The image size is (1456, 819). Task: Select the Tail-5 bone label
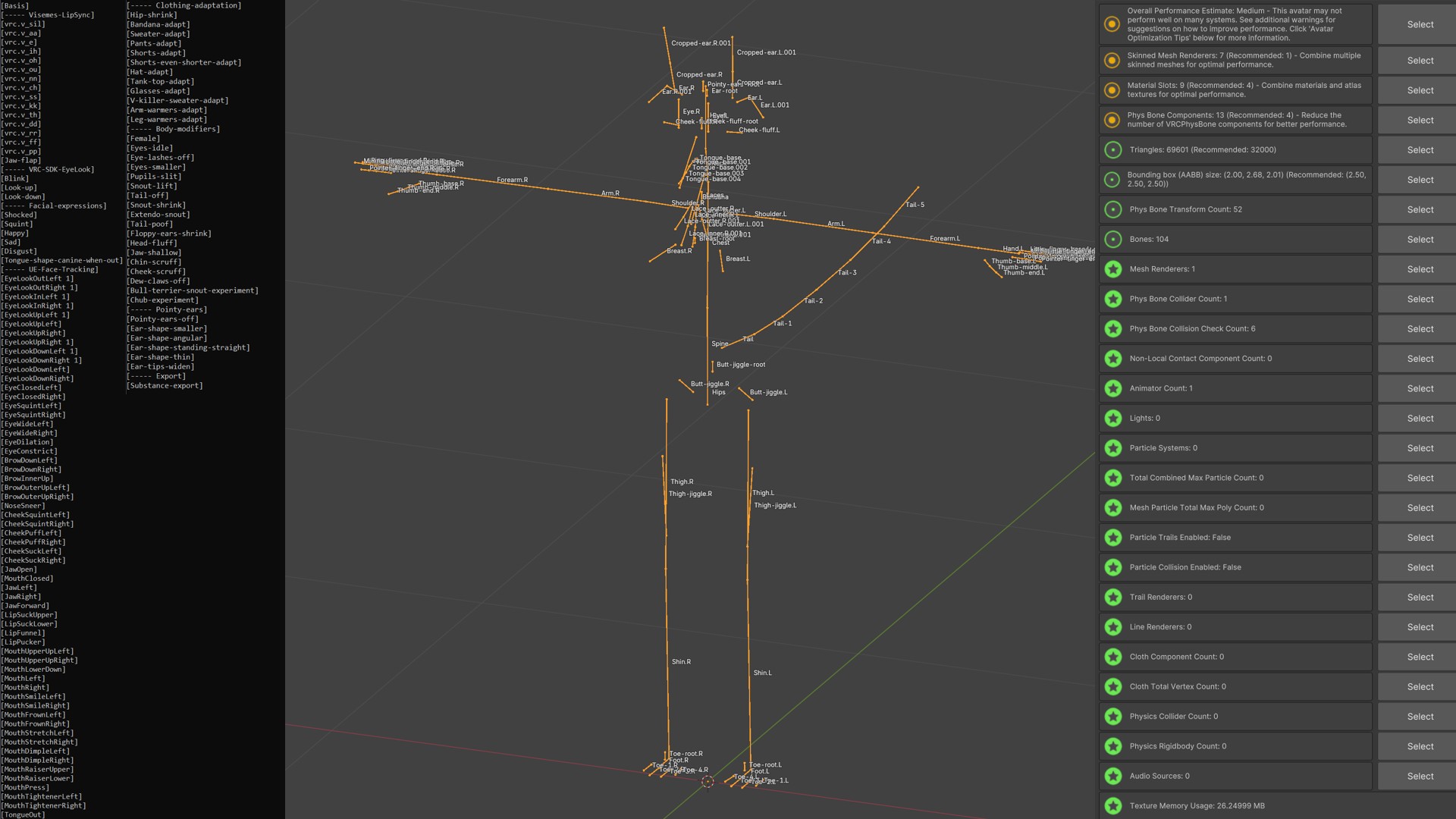915,205
